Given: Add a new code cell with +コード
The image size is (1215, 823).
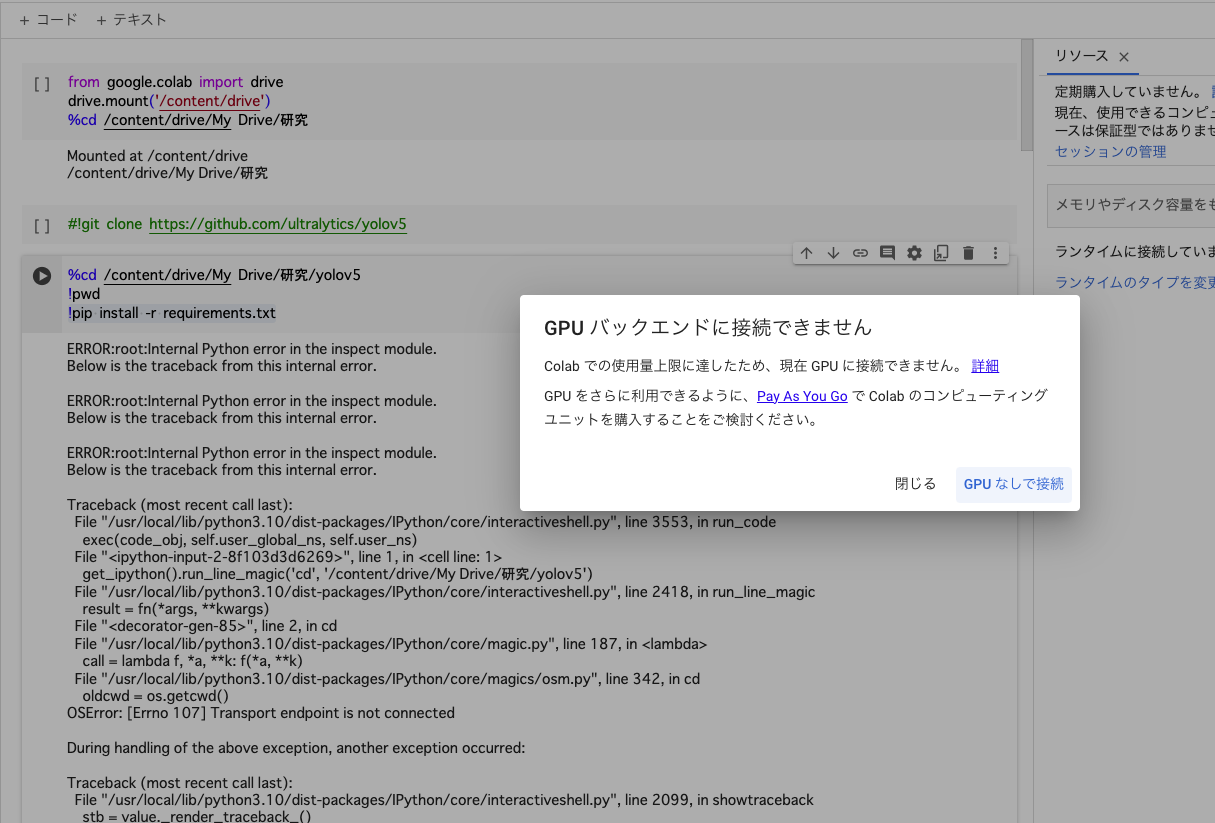Looking at the screenshot, I should click(x=48, y=18).
